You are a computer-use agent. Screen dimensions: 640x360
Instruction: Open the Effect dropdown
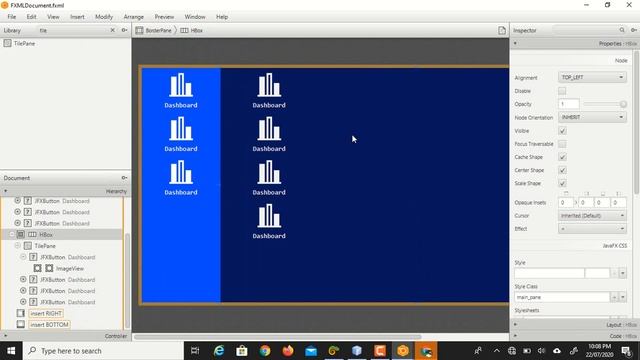point(592,229)
